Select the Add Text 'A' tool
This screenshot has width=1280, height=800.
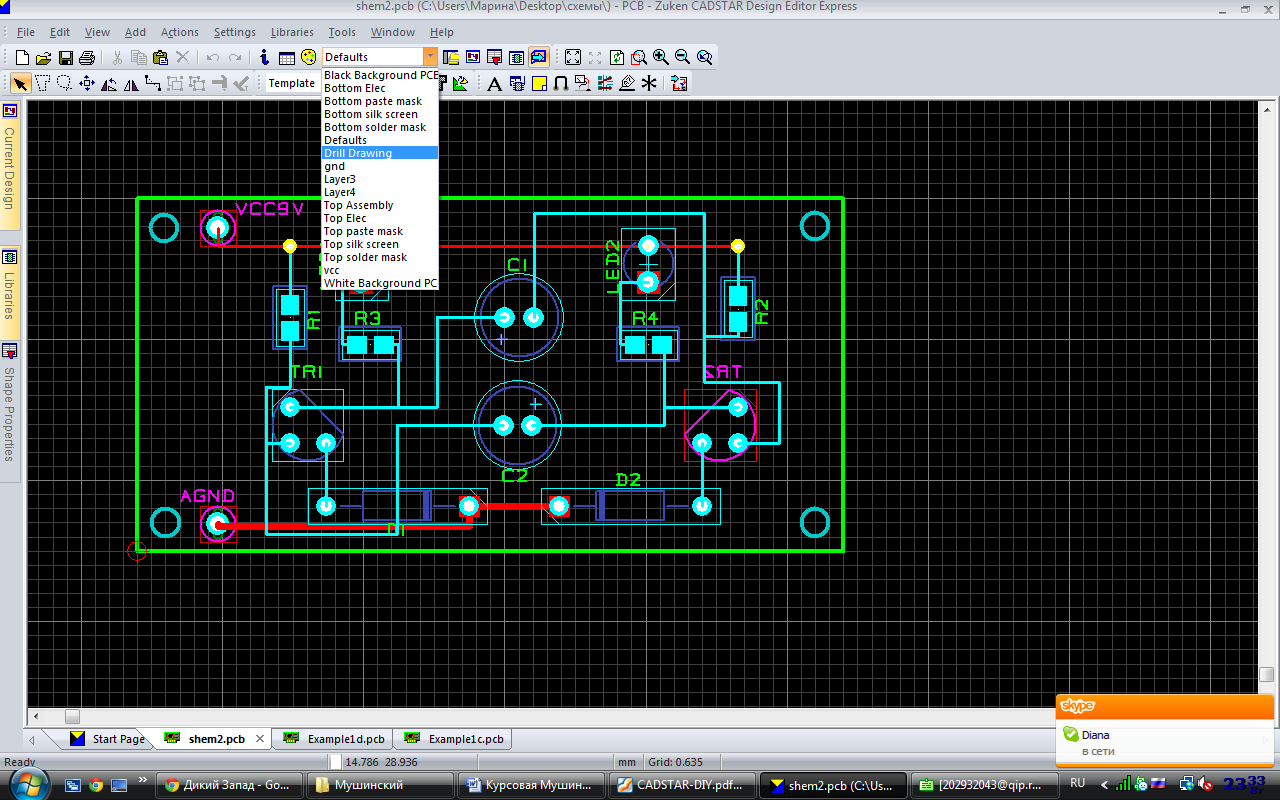[x=494, y=83]
